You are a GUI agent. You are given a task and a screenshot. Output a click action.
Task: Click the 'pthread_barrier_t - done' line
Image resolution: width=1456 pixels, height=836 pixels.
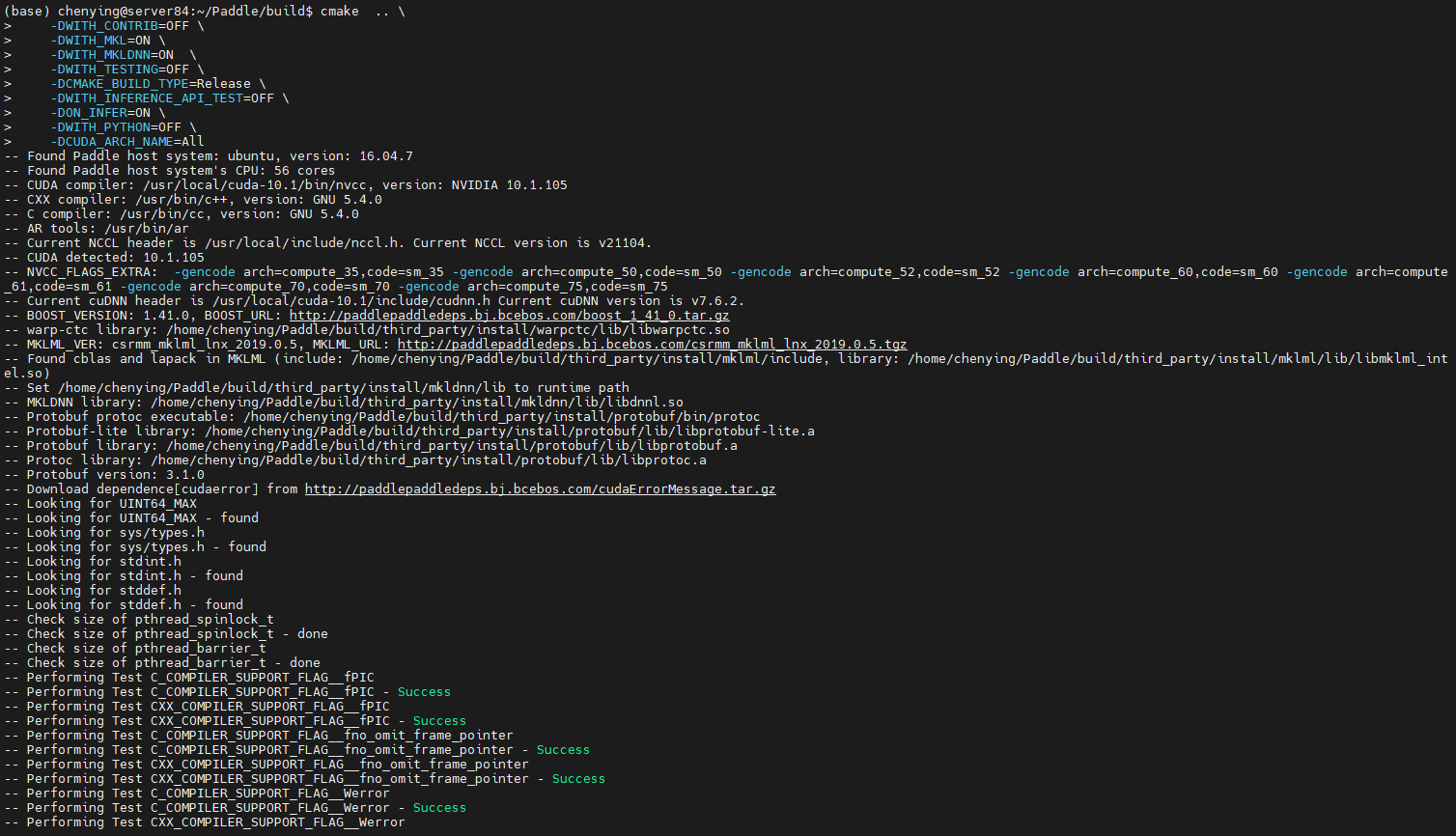tap(162, 663)
